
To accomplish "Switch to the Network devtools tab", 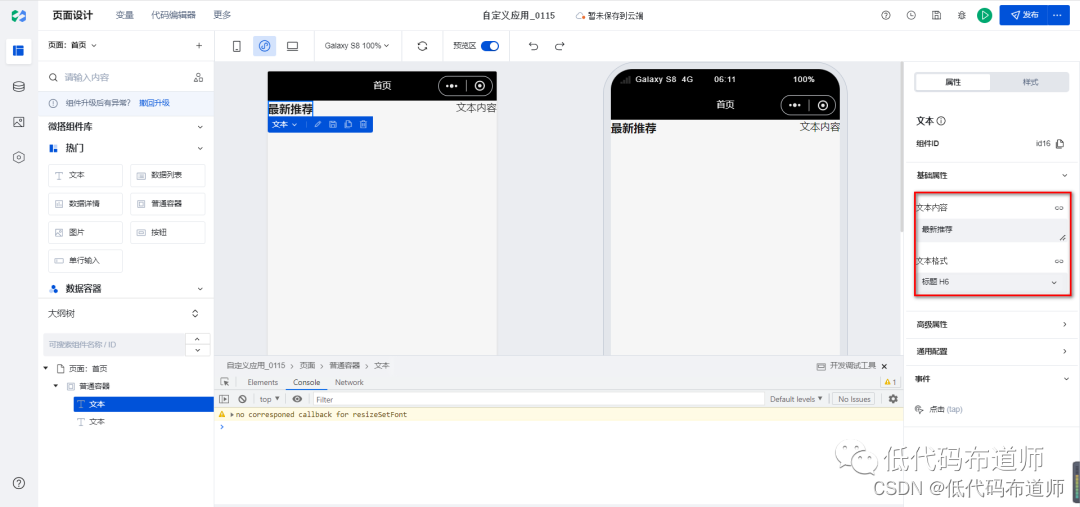I will click(349, 382).
